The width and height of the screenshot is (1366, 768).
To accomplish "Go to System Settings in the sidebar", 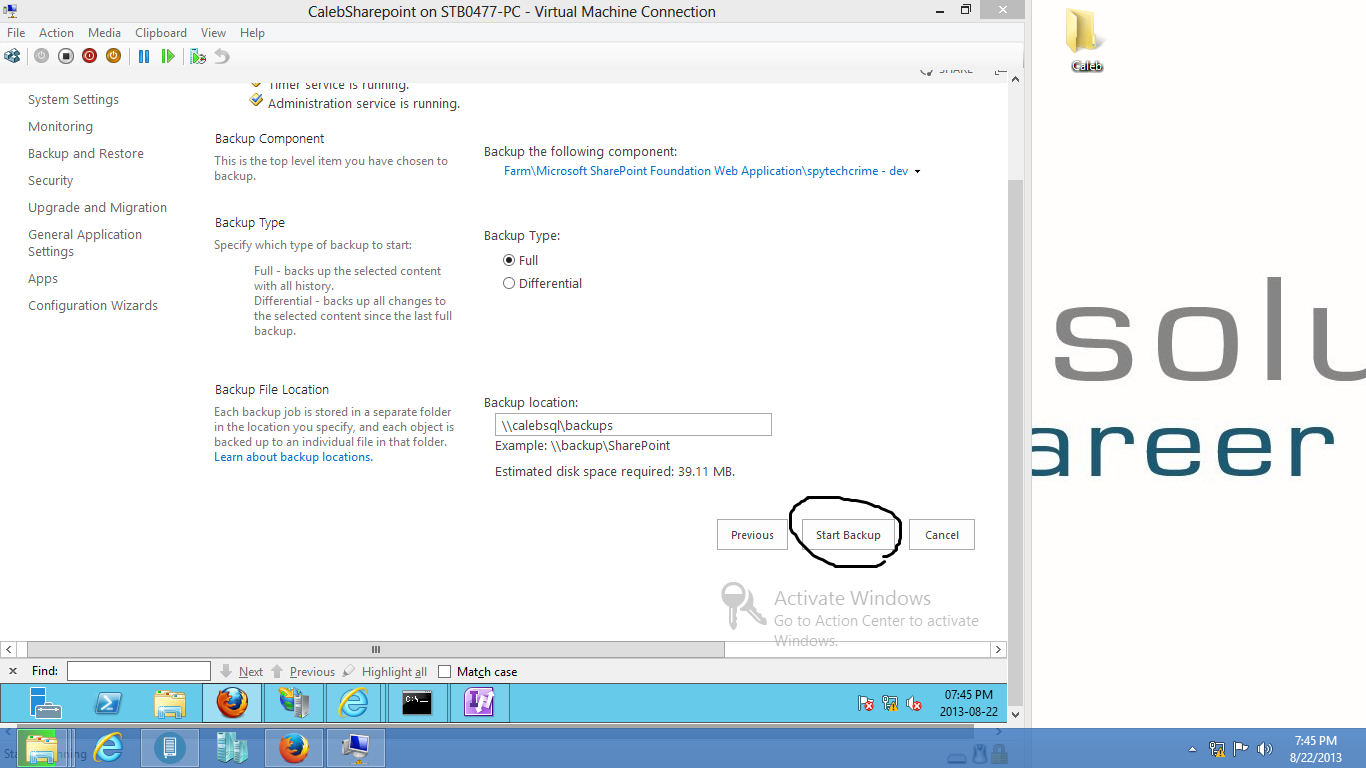I will point(73,100).
